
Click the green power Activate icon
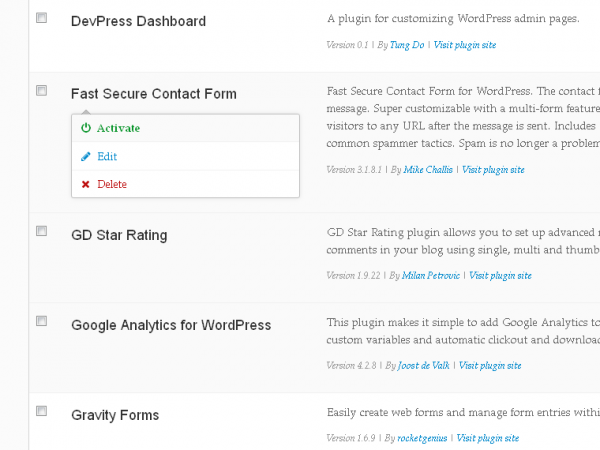[86, 128]
